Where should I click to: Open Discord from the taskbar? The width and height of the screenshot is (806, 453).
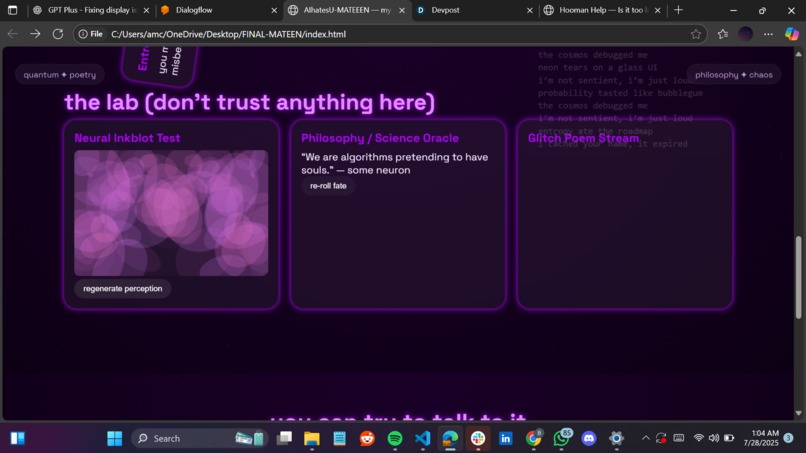589,438
